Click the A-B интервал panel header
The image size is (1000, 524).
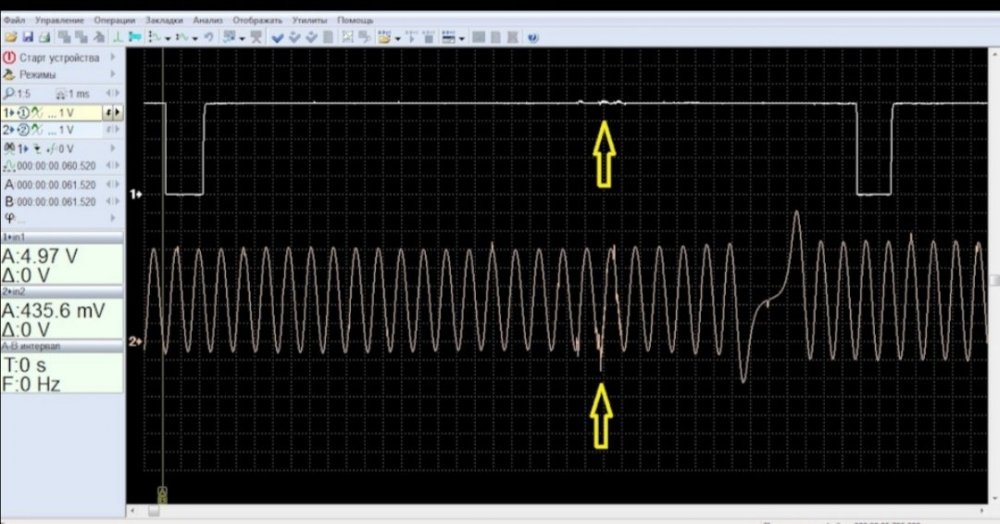[62, 346]
